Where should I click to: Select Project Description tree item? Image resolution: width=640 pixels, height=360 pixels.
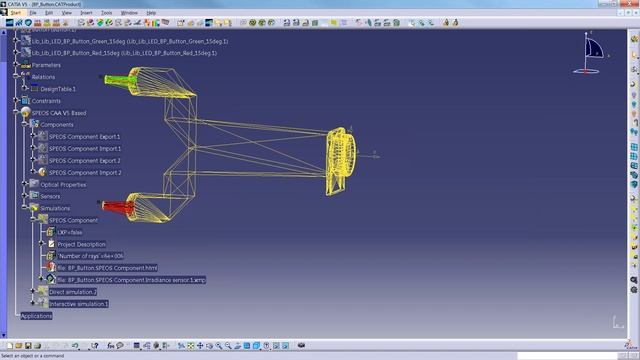pyautogui.click(x=81, y=244)
